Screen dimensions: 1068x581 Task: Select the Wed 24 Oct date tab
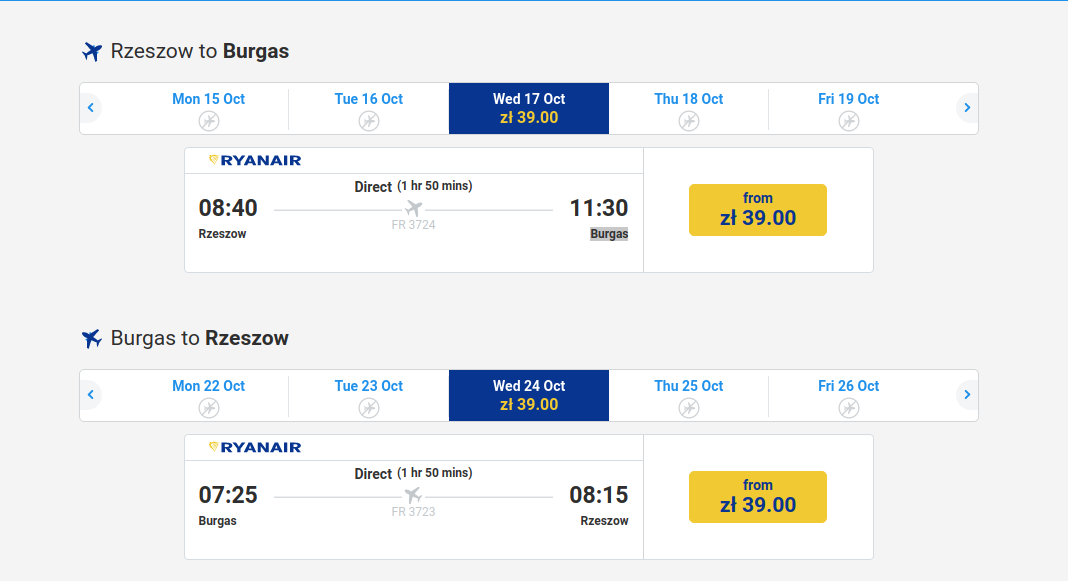(x=529, y=395)
